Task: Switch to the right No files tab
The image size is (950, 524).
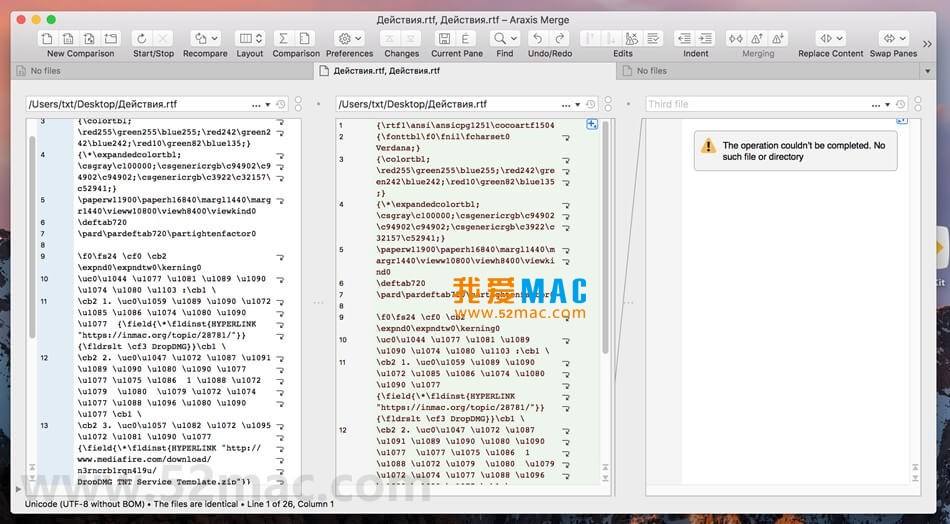Action: tap(768, 71)
